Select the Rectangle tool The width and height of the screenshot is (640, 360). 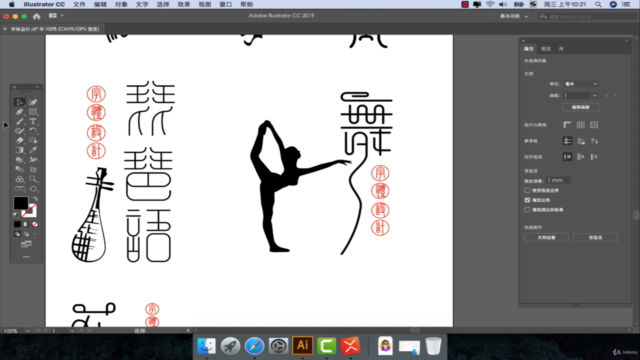33,111
